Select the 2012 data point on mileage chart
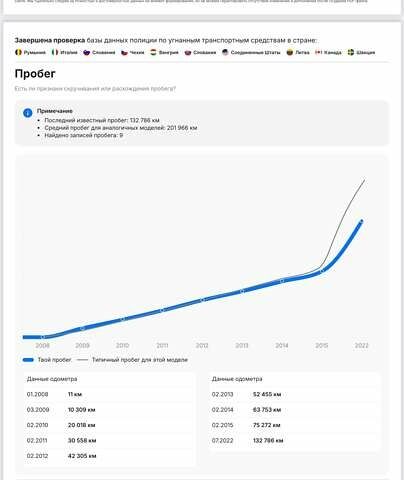Viewport: 404px width, 480px height. click(202, 300)
